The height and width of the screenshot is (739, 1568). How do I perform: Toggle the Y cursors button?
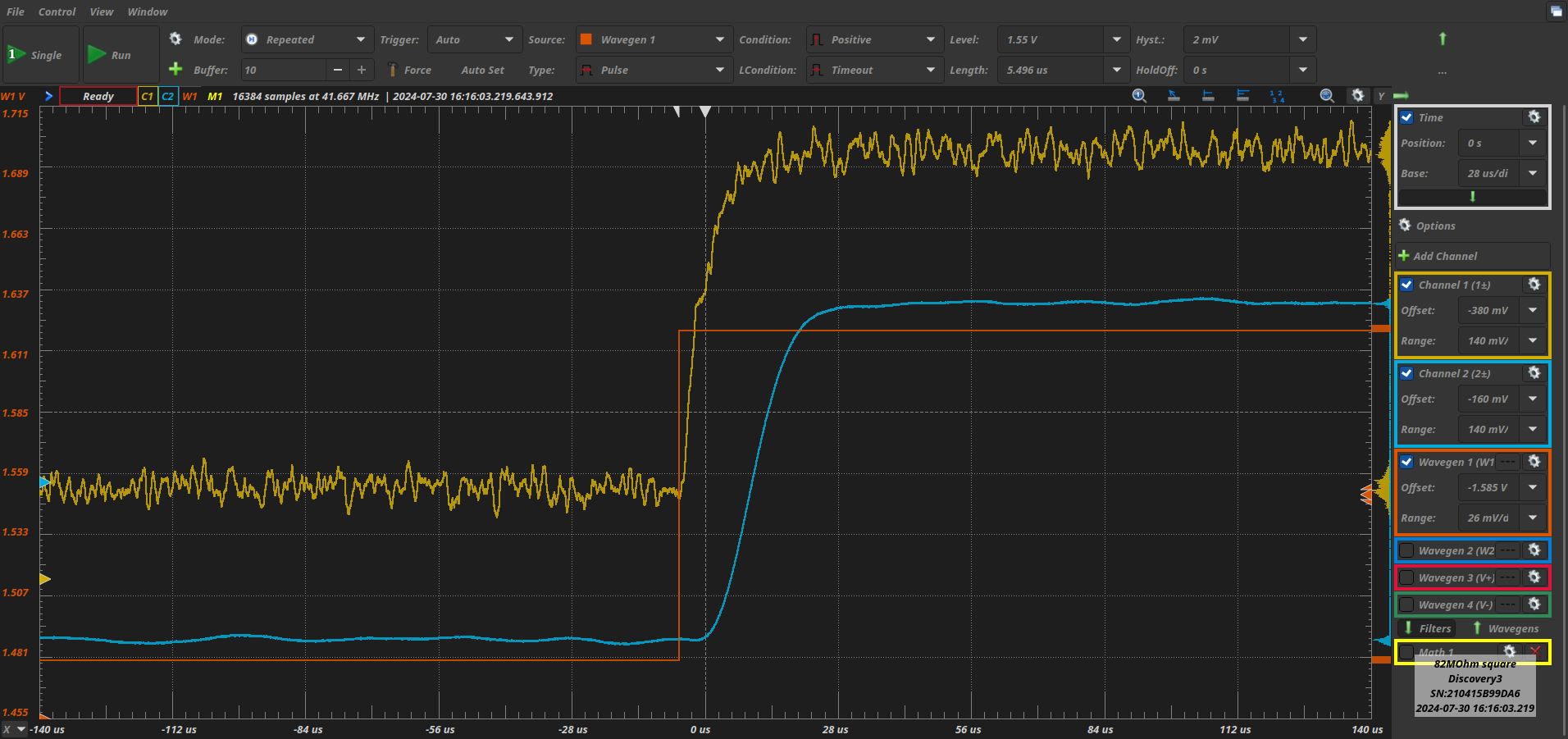coord(1381,96)
